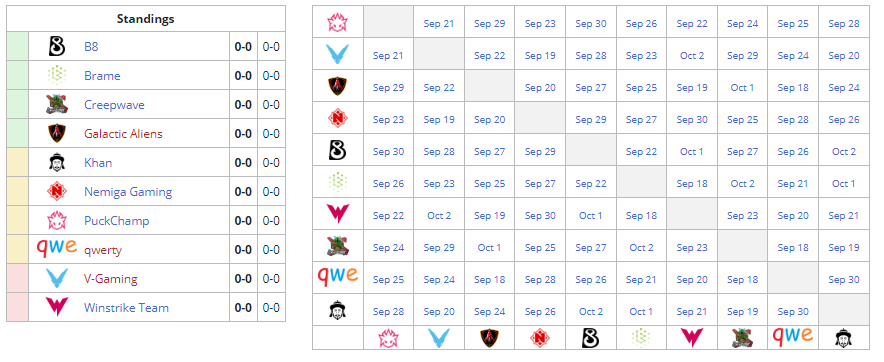This screenshot has height=362, width=884.
Task: Open the V-Gaming team link
Action: (110, 279)
